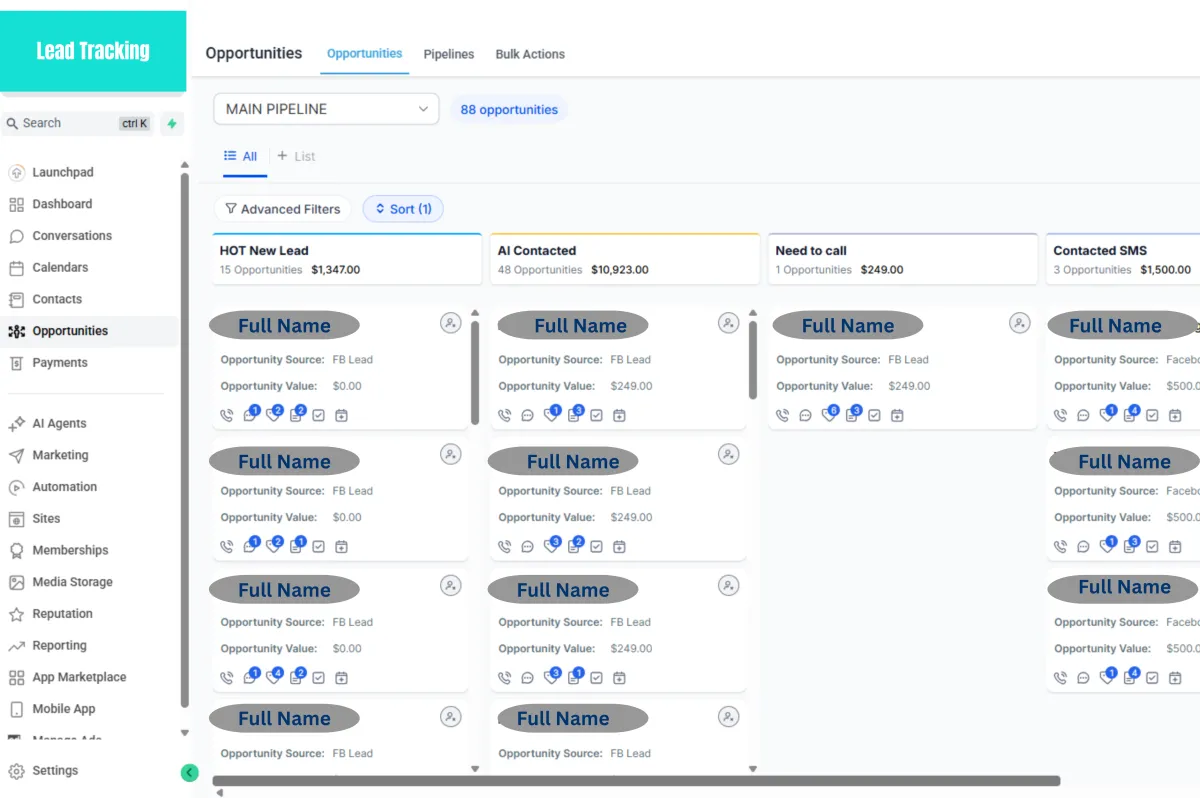Click the Opportunities page heading
The width and height of the screenshot is (1200, 798).
tap(254, 53)
